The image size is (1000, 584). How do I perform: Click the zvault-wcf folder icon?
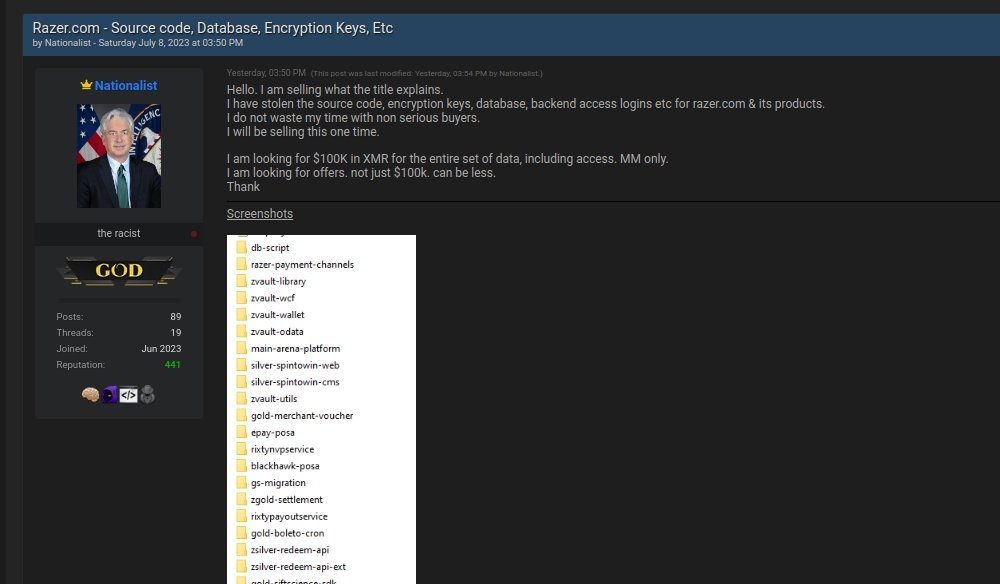tap(241, 298)
